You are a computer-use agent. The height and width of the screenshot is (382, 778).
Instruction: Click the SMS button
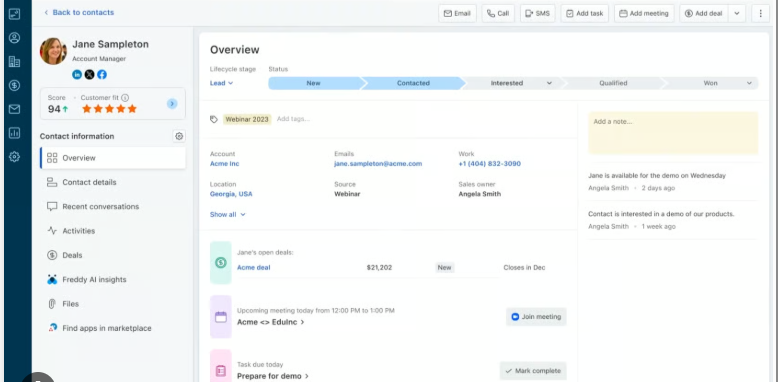click(537, 13)
